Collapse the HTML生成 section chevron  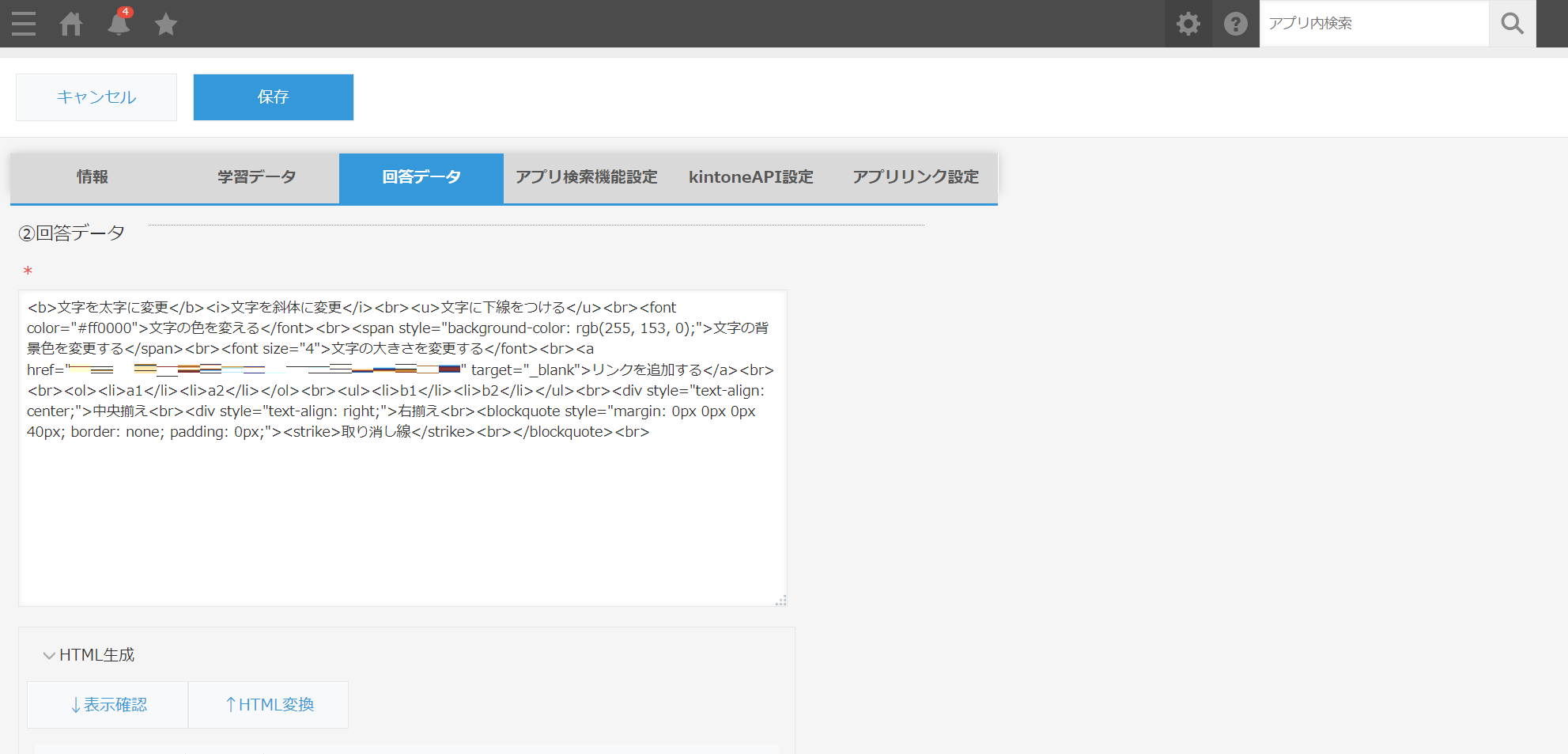(49, 655)
